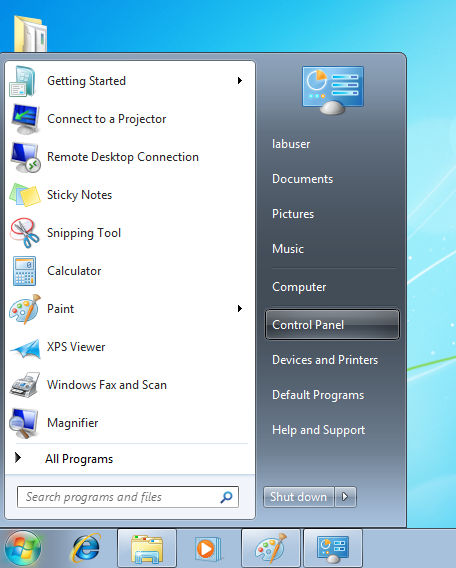Select Devices and Printers
This screenshot has width=456, height=568.
click(325, 360)
